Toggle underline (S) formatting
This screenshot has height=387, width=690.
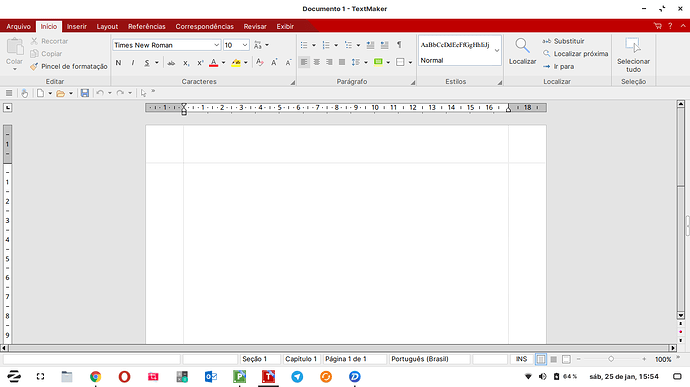[147, 63]
